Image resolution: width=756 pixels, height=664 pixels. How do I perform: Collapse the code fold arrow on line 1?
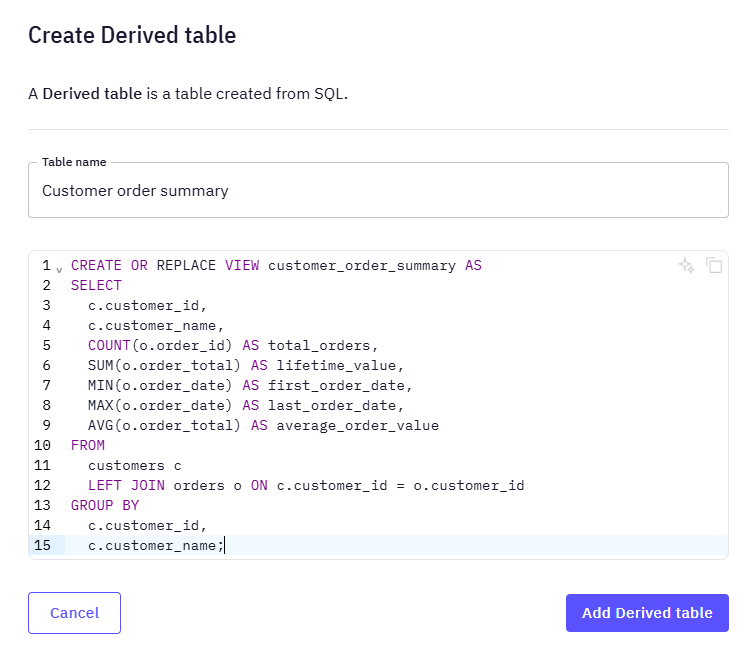pyautogui.click(x=59, y=270)
